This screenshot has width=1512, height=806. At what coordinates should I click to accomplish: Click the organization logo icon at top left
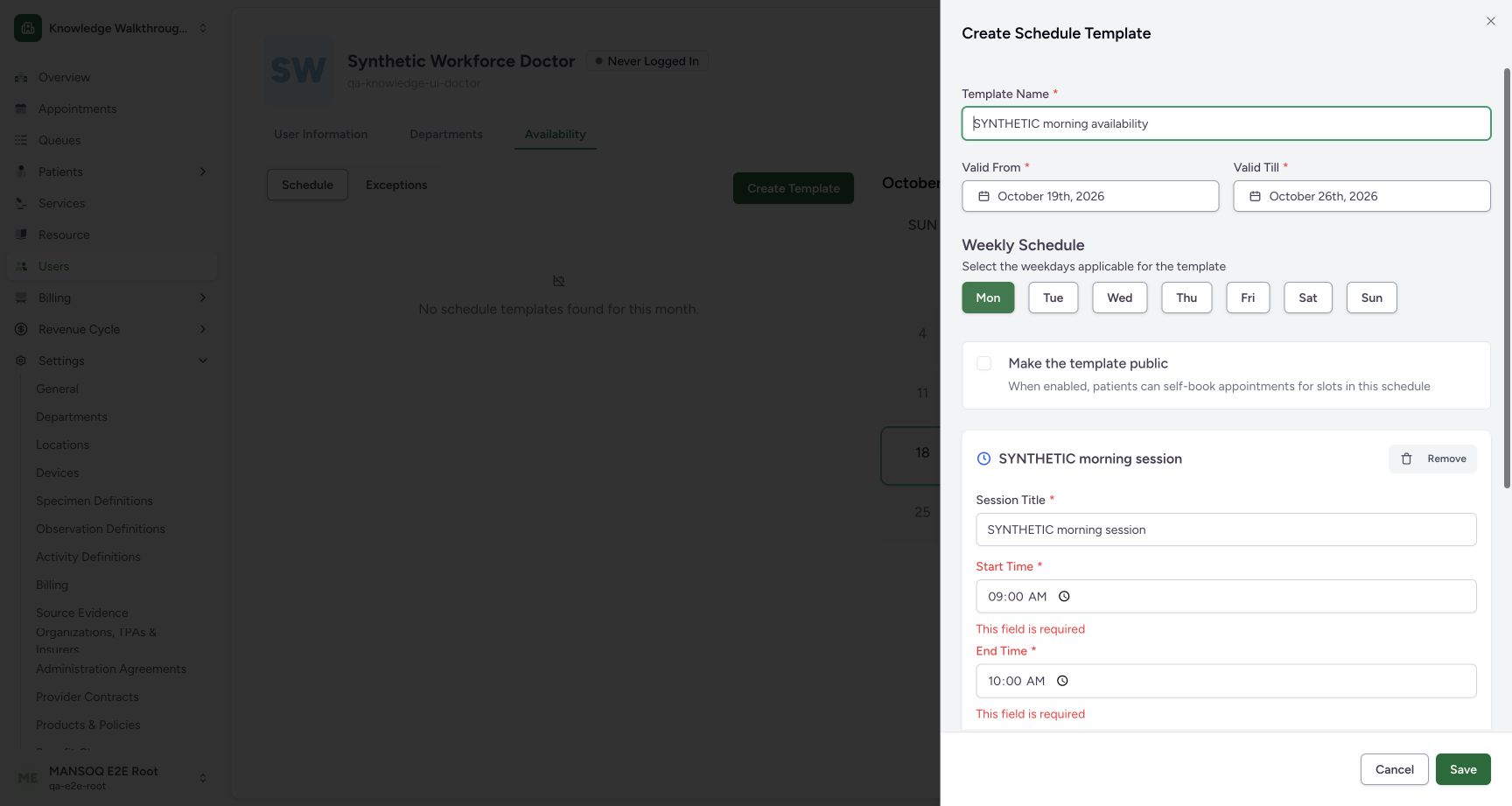28,28
